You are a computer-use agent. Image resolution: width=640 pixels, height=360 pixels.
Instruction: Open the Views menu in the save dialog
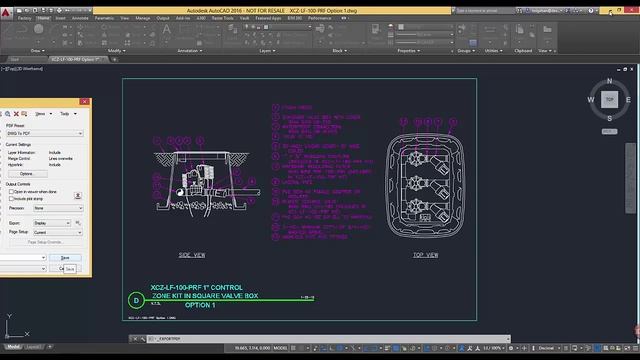click(x=43, y=114)
